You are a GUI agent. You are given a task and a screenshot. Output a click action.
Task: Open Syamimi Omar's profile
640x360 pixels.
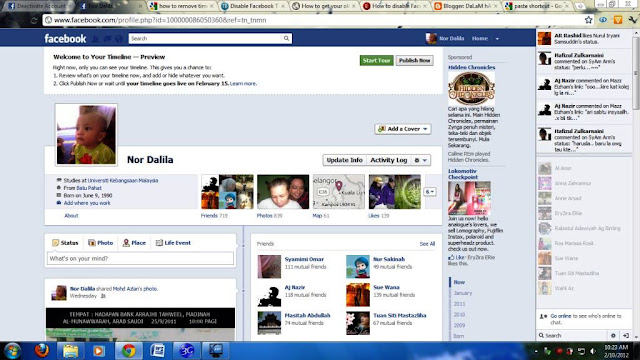coord(304,259)
